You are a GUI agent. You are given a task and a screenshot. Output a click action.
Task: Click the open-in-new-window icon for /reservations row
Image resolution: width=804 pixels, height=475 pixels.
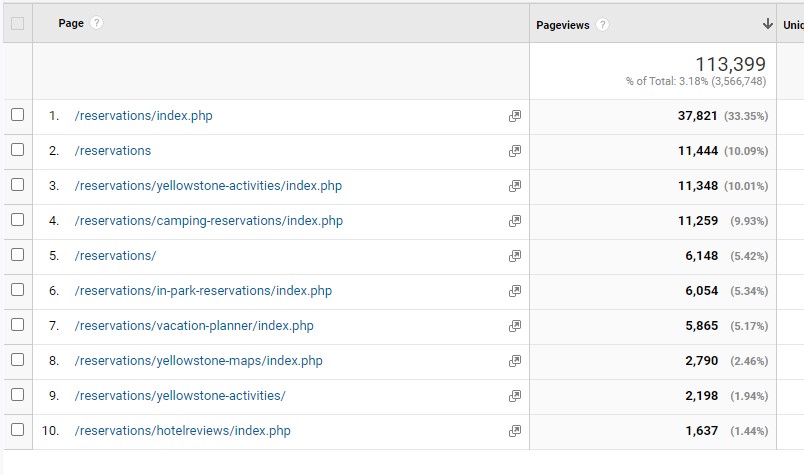515,151
